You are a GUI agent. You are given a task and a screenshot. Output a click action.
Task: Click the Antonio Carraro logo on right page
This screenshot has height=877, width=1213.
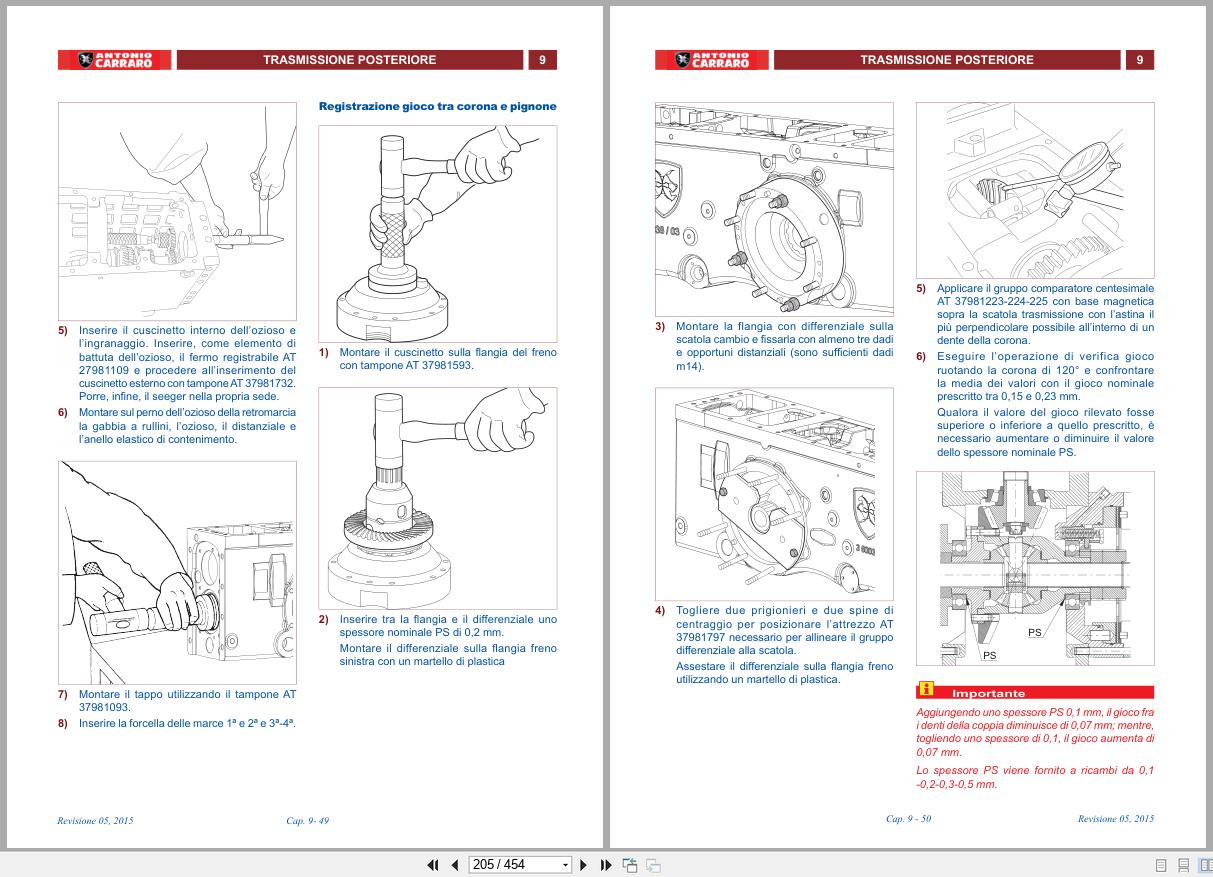pyautogui.click(x=711, y=60)
